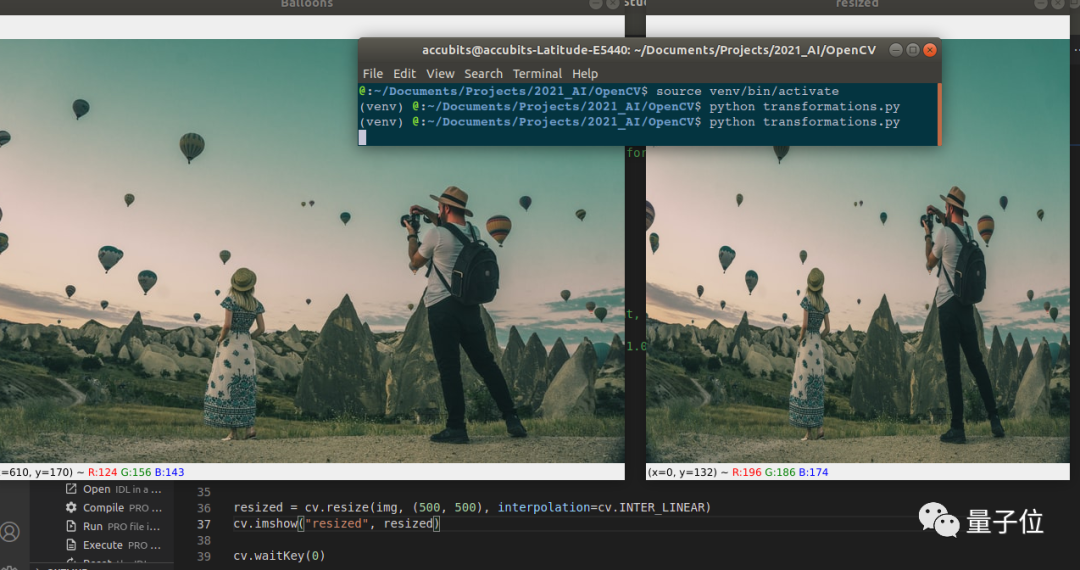Screen dimensions: 1080x570
Task: Click the terminal title bar text
Action: (649, 50)
